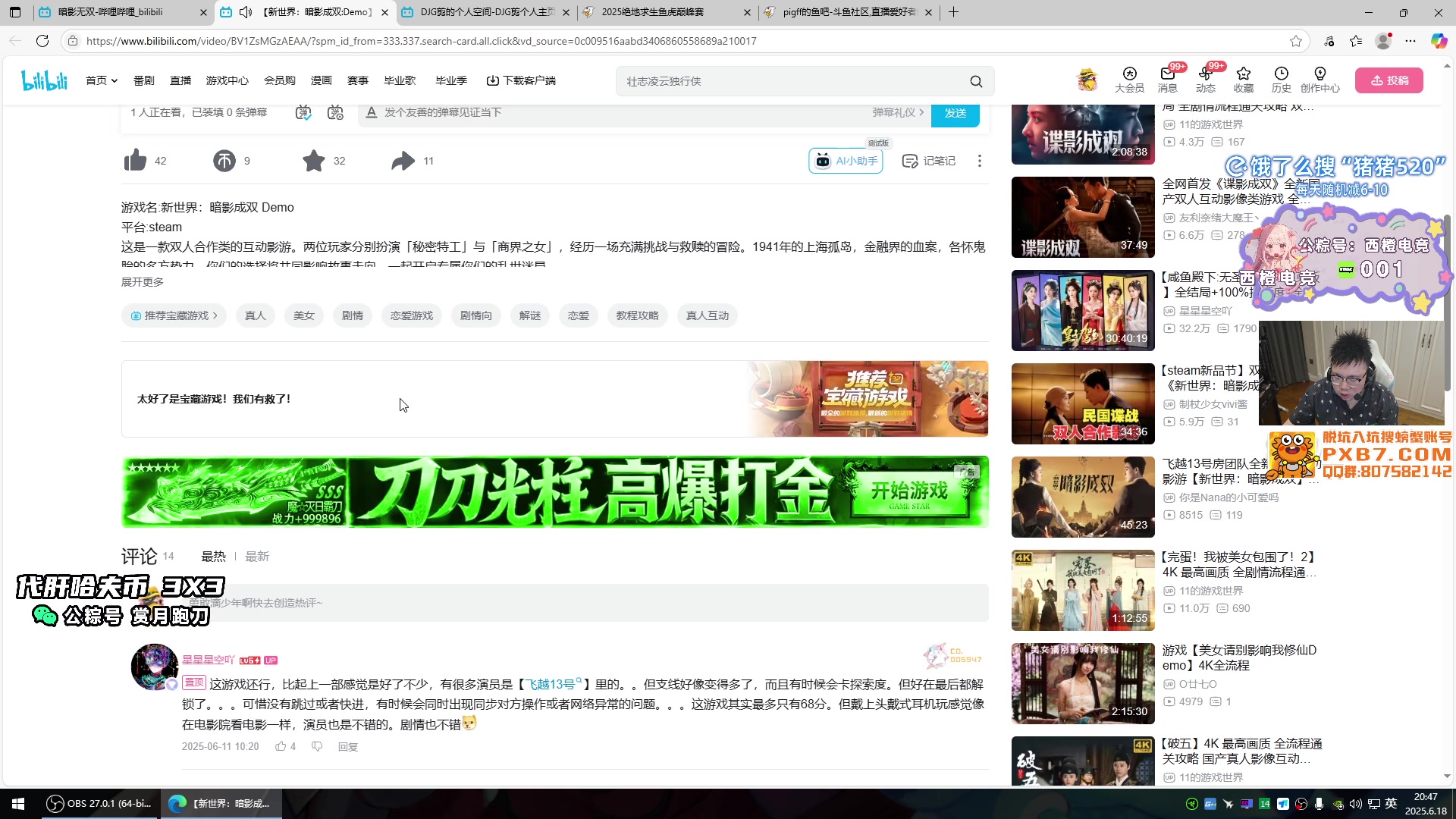Open 收藏 favorites icon
1456x819 pixels.
click(1244, 80)
